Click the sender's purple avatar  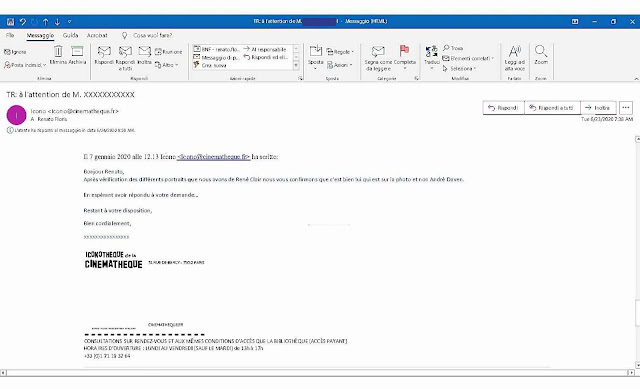[x=16, y=115]
